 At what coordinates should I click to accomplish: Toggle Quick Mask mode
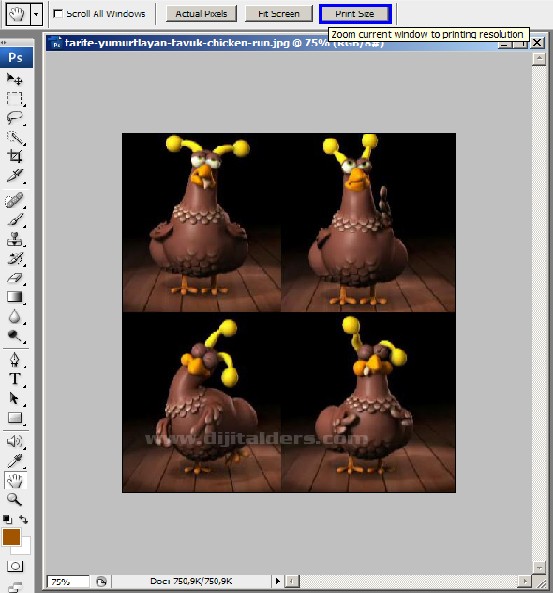(x=15, y=566)
